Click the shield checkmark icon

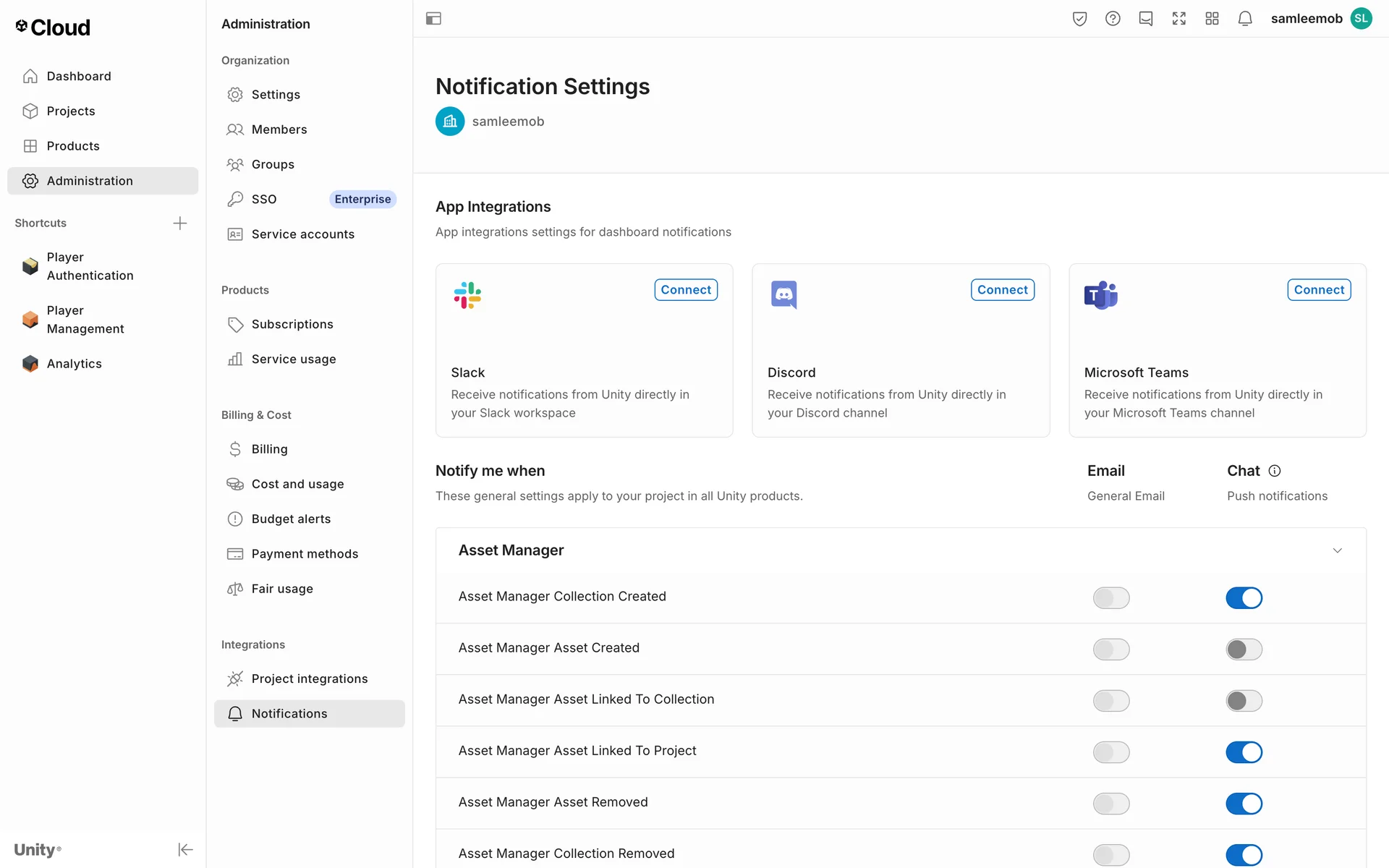click(1079, 19)
